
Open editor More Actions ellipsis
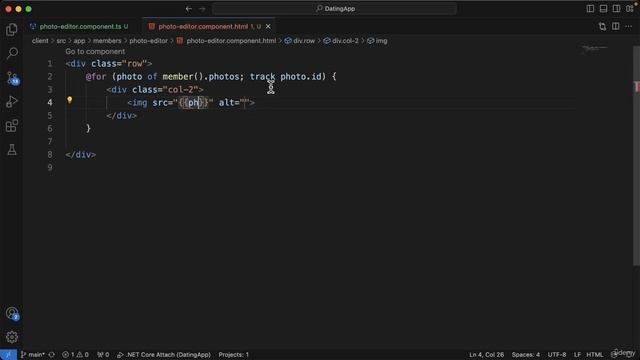629,27
